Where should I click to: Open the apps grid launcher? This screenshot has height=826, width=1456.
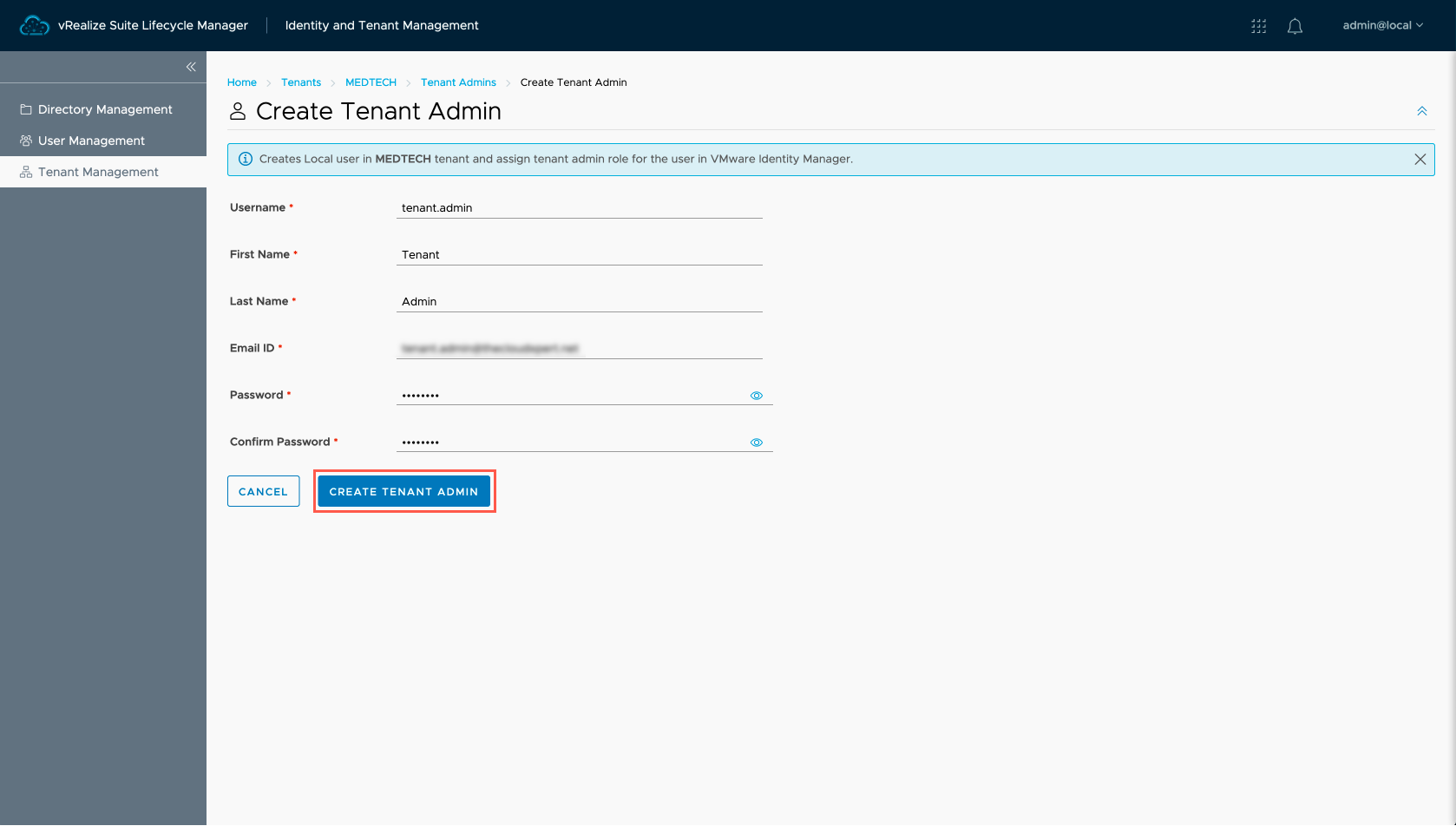(x=1258, y=26)
